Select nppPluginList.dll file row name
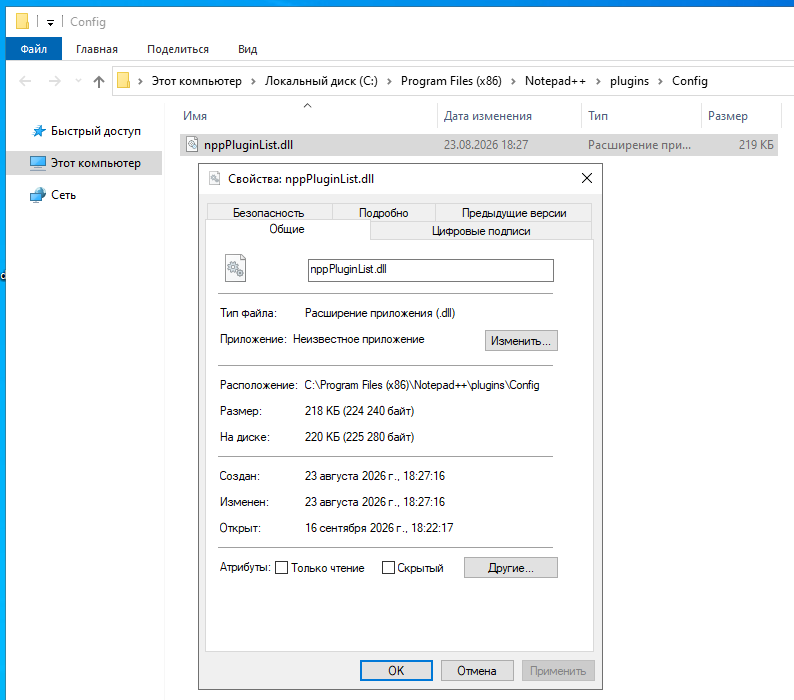The width and height of the screenshot is (794, 700). tap(248, 145)
